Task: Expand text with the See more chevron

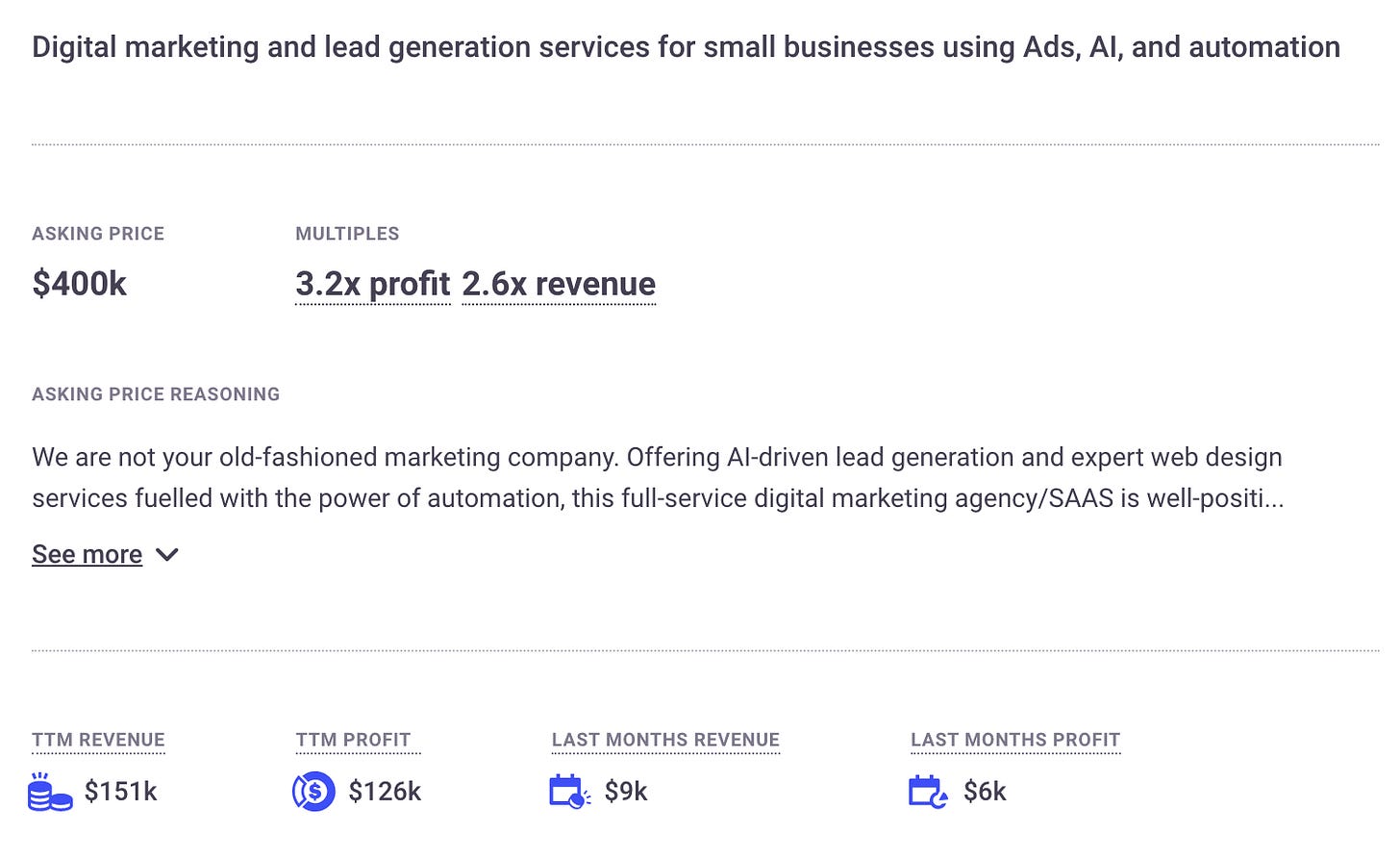Action: click(167, 555)
